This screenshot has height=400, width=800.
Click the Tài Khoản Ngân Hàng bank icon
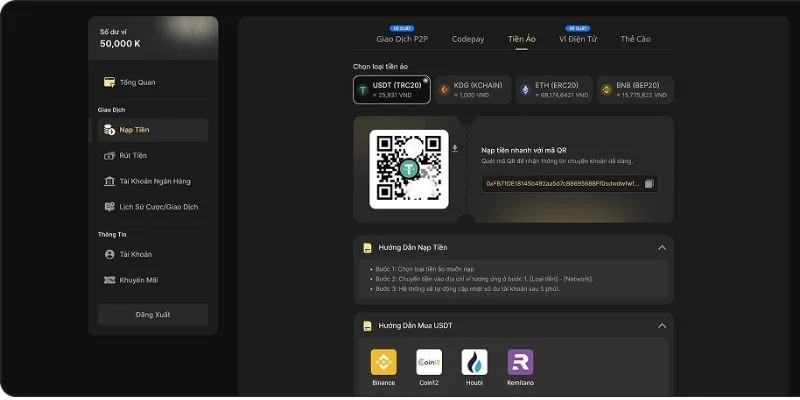point(109,181)
